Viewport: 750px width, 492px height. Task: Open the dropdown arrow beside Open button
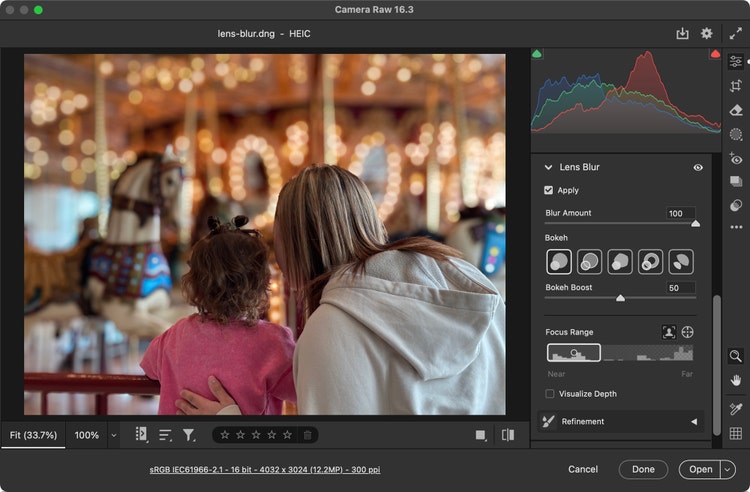pos(727,469)
